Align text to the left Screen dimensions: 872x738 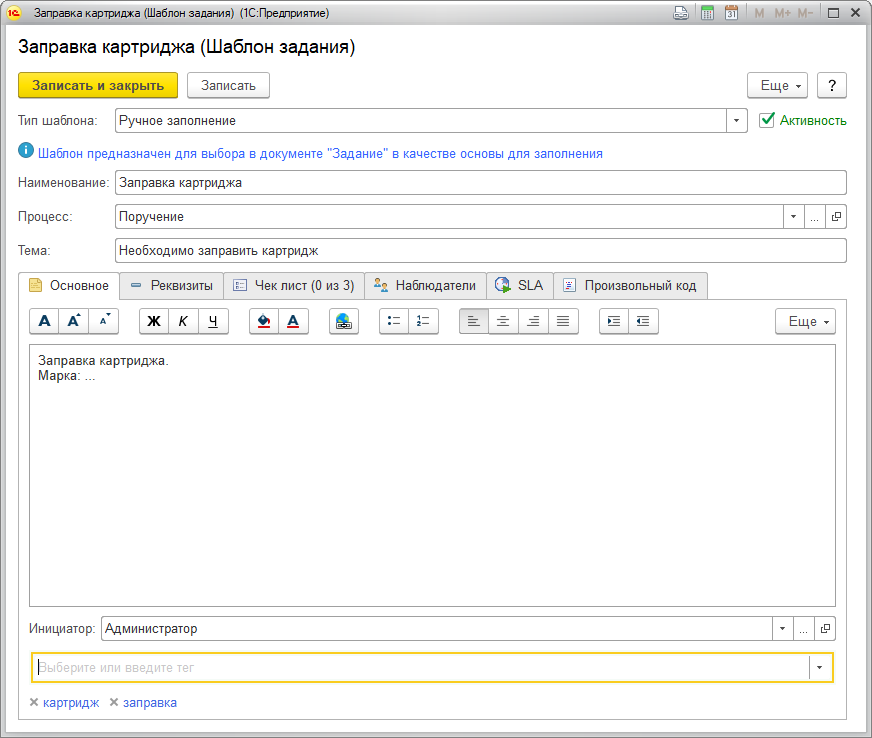pyautogui.click(x=474, y=321)
